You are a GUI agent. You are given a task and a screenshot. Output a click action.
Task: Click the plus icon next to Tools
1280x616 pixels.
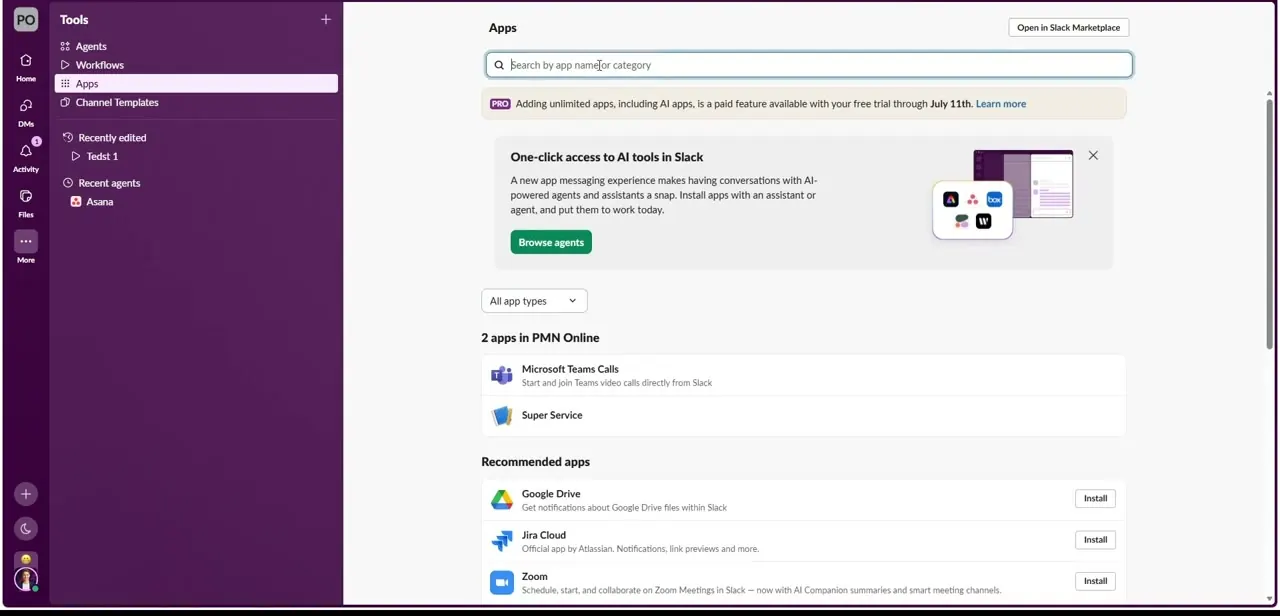tap(325, 19)
